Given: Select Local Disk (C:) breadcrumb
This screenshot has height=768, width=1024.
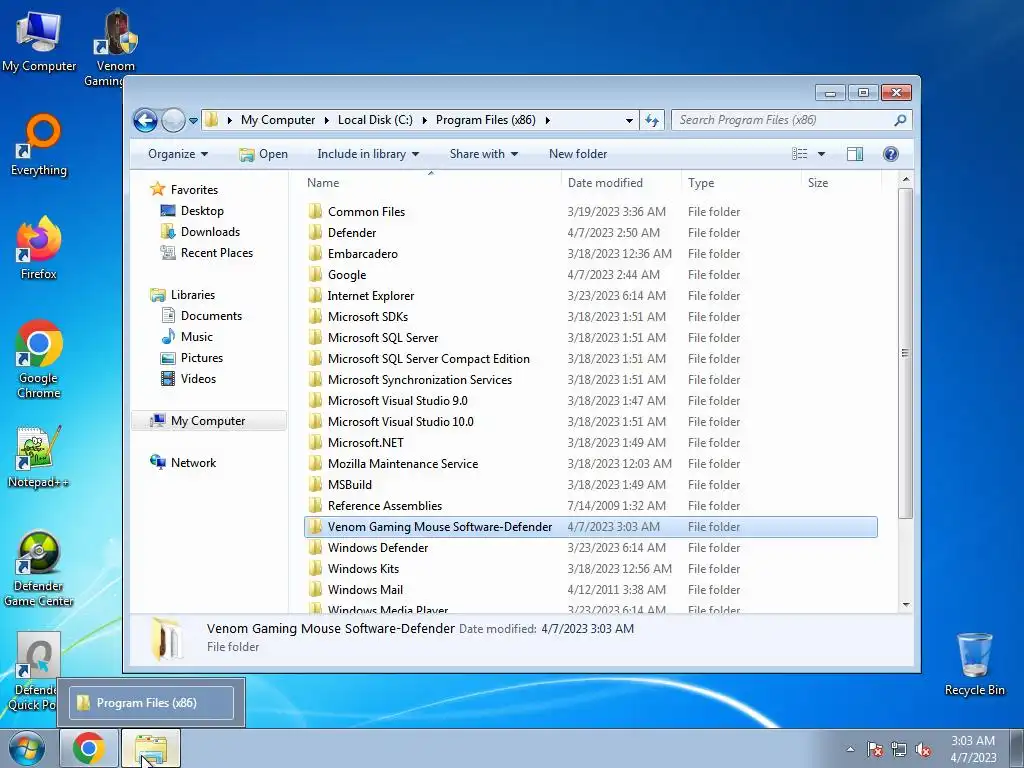Looking at the screenshot, I should tap(375, 120).
